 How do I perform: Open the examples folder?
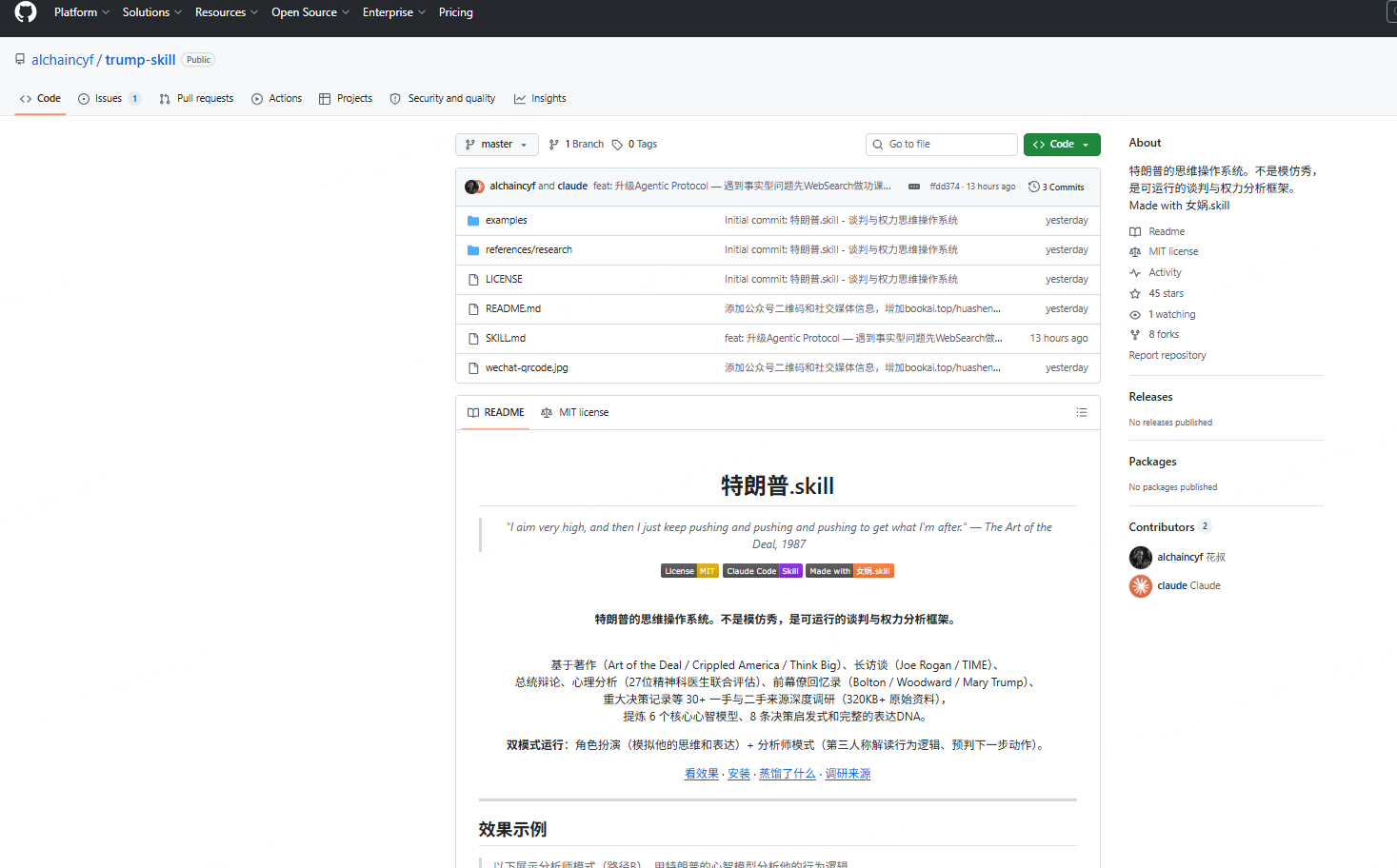click(x=506, y=221)
